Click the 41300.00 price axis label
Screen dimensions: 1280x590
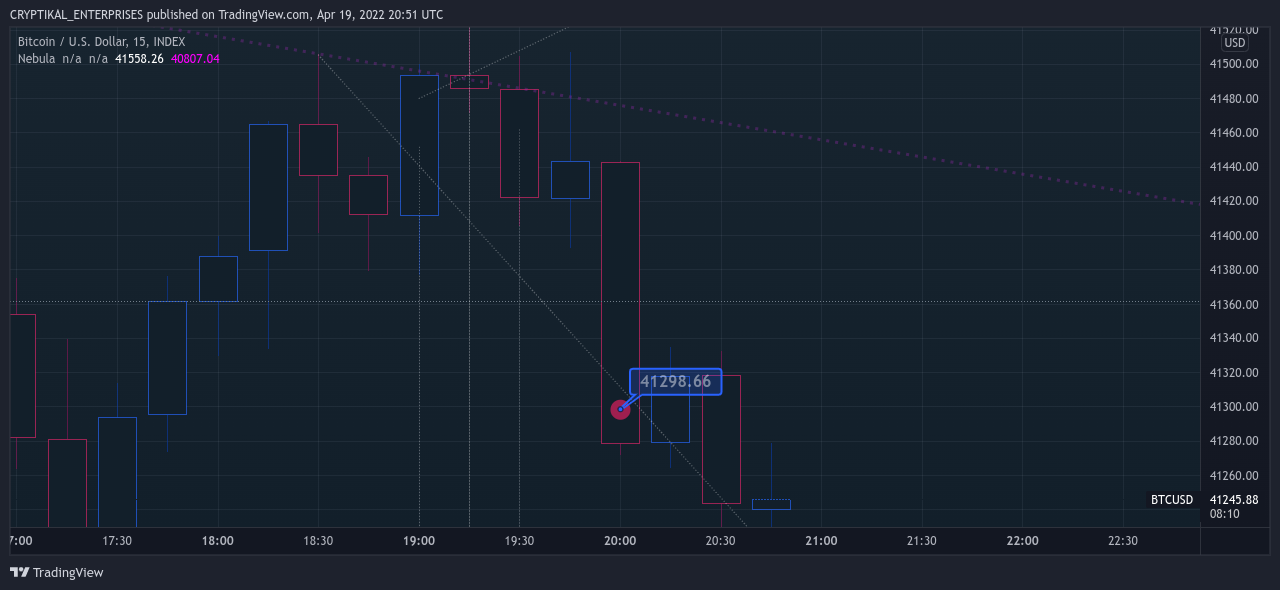[1233, 407]
